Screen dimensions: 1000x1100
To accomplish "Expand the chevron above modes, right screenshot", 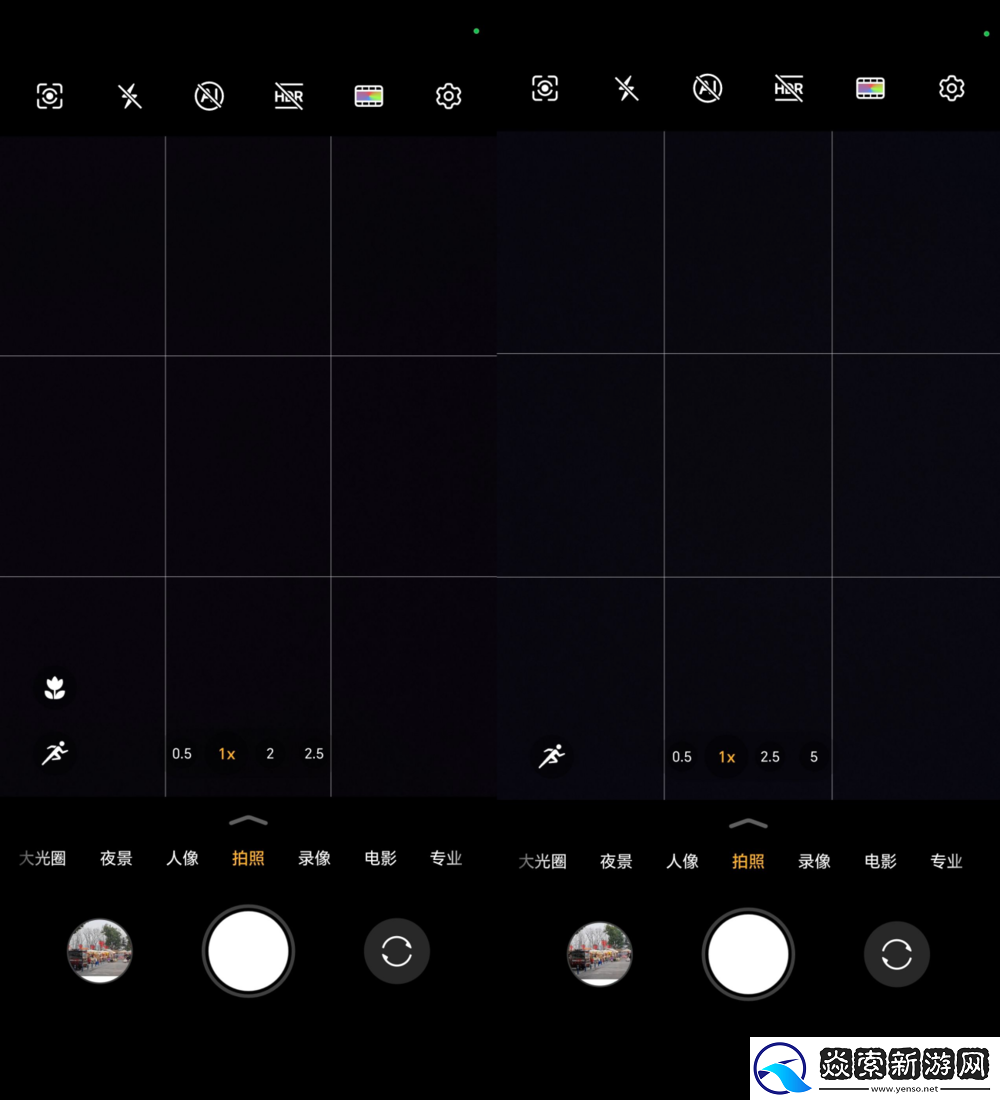I will pyautogui.click(x=748, y=824).
